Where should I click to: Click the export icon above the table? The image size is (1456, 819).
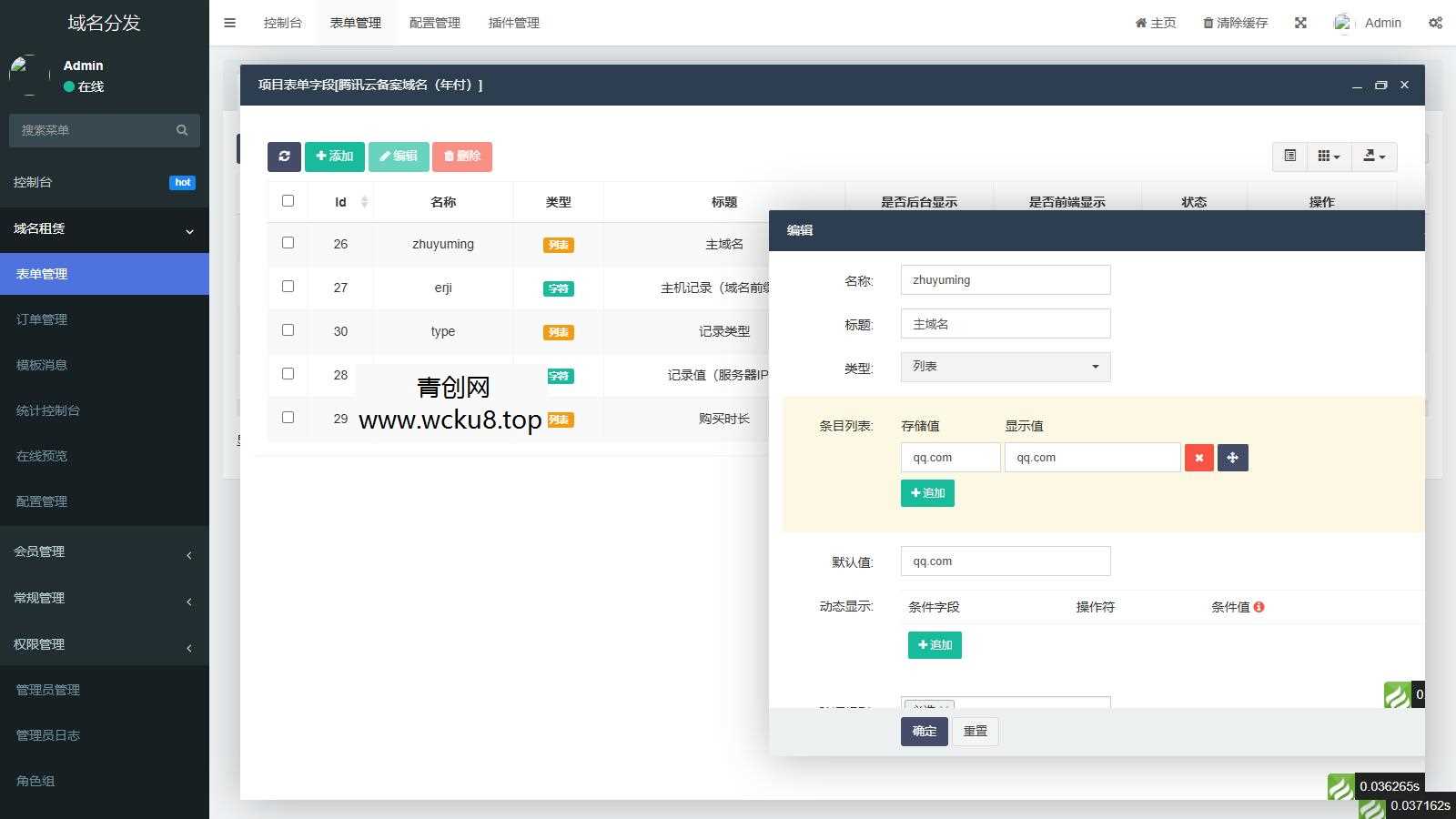1373,156
